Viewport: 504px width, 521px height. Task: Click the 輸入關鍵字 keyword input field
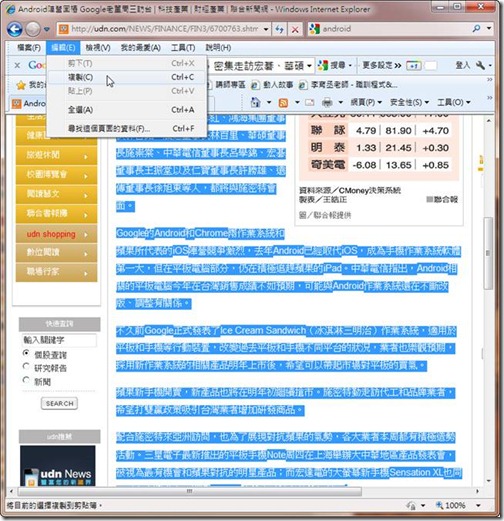59,340
